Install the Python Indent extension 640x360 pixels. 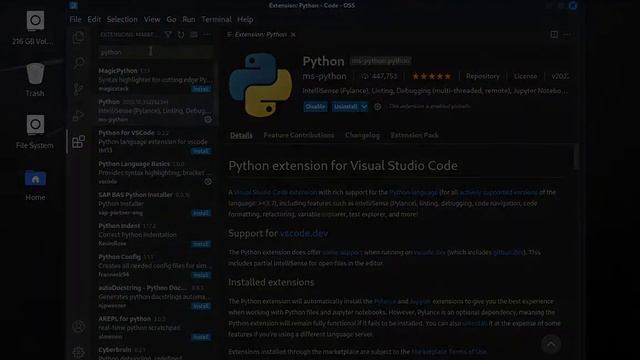tap(201, 244)
